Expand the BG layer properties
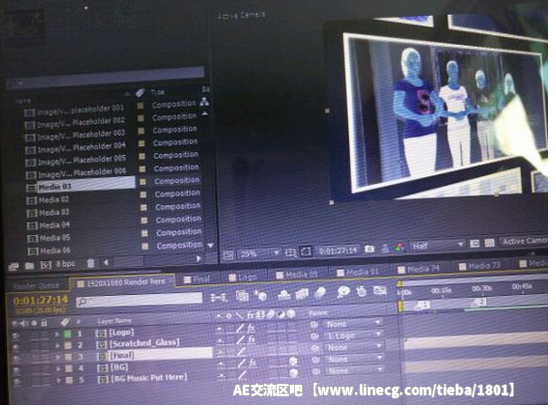The width and height of the screenshot is (556, 409). pos(58,369)
